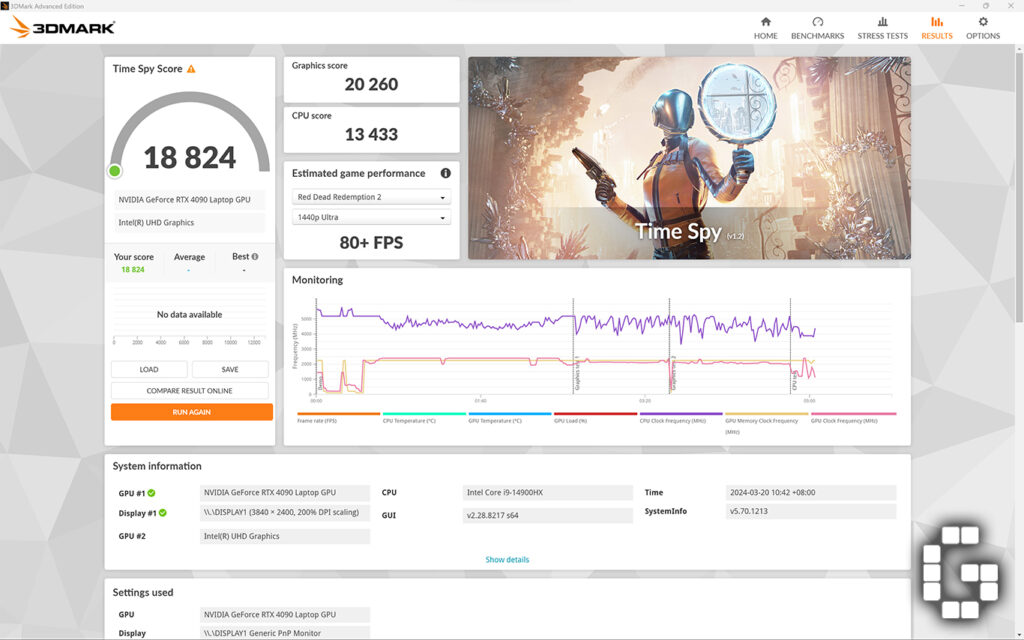Viewport: 1024px width, 640px height.
Task: Click the No data available message
Action: (x=189, y=314)
